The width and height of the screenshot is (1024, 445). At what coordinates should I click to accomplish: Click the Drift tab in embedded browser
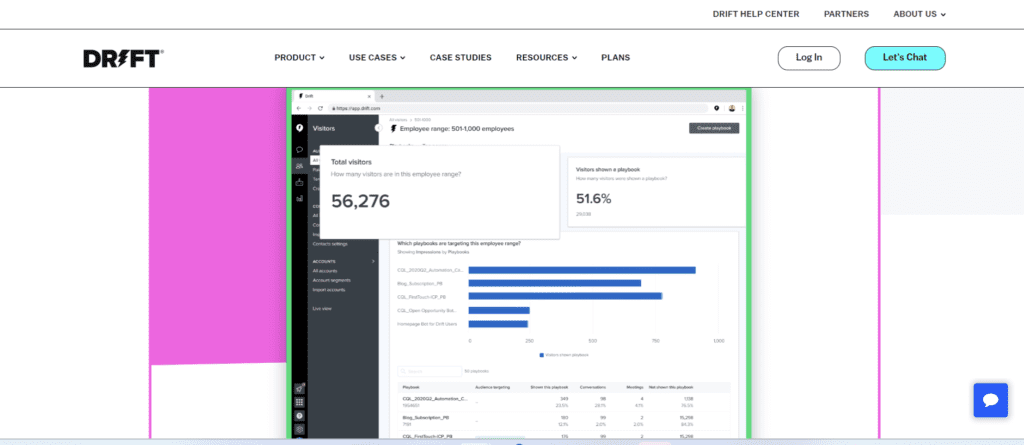335,96
